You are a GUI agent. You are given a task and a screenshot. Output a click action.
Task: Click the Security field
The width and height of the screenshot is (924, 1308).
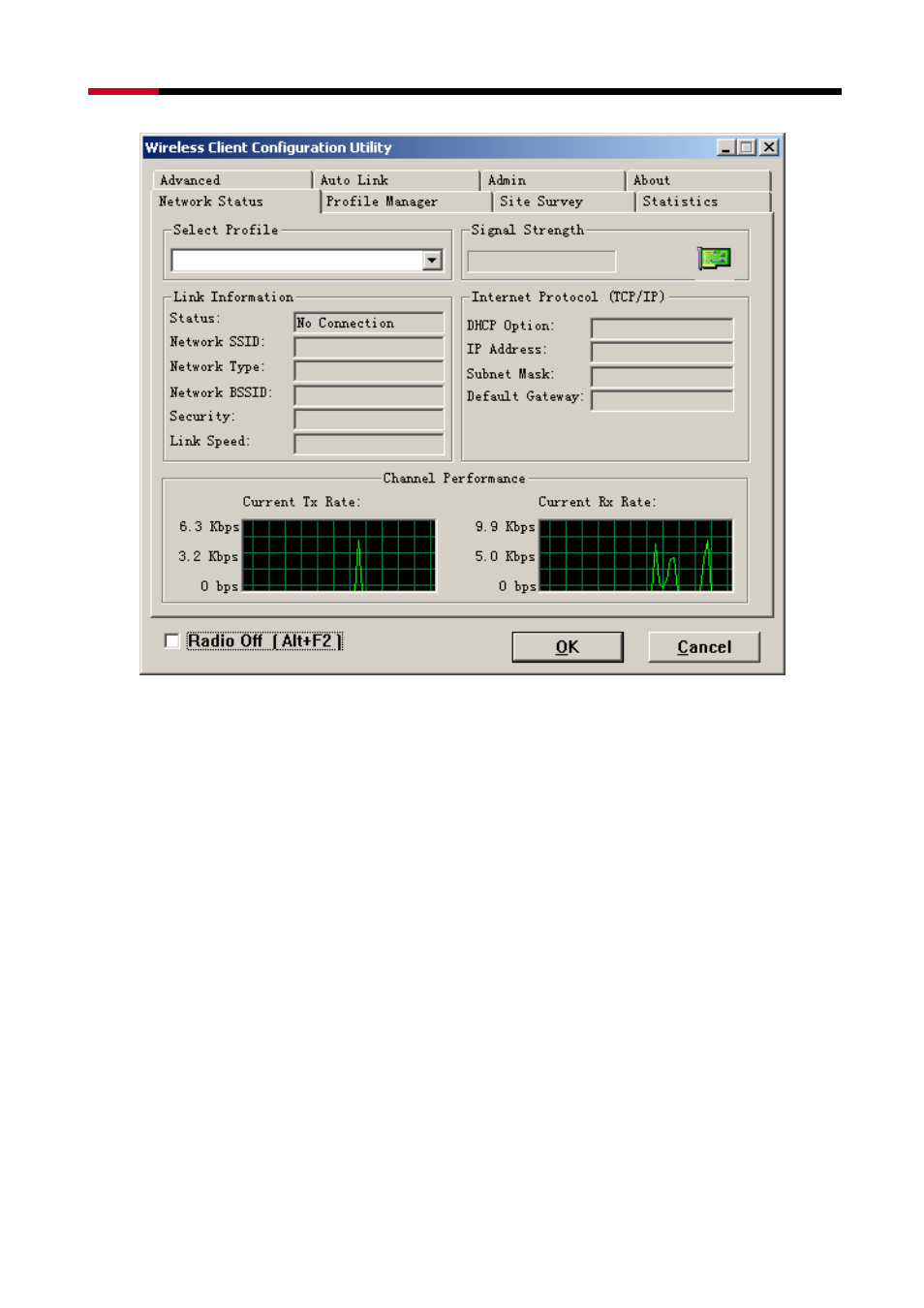click(x=369, y=420)
